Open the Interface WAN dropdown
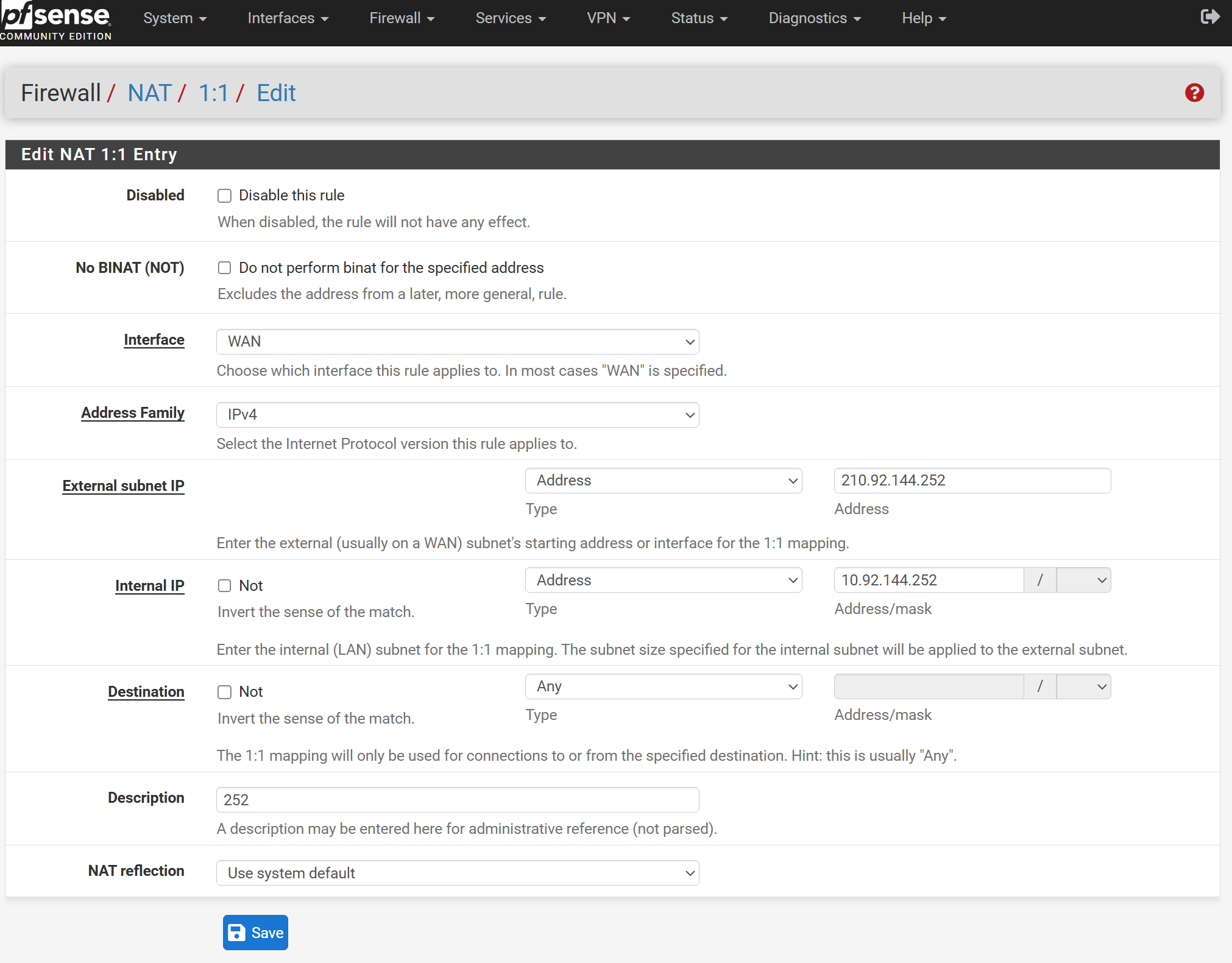Image resolution: width=1232 pixels, height=963 pixels. point(457,342)
